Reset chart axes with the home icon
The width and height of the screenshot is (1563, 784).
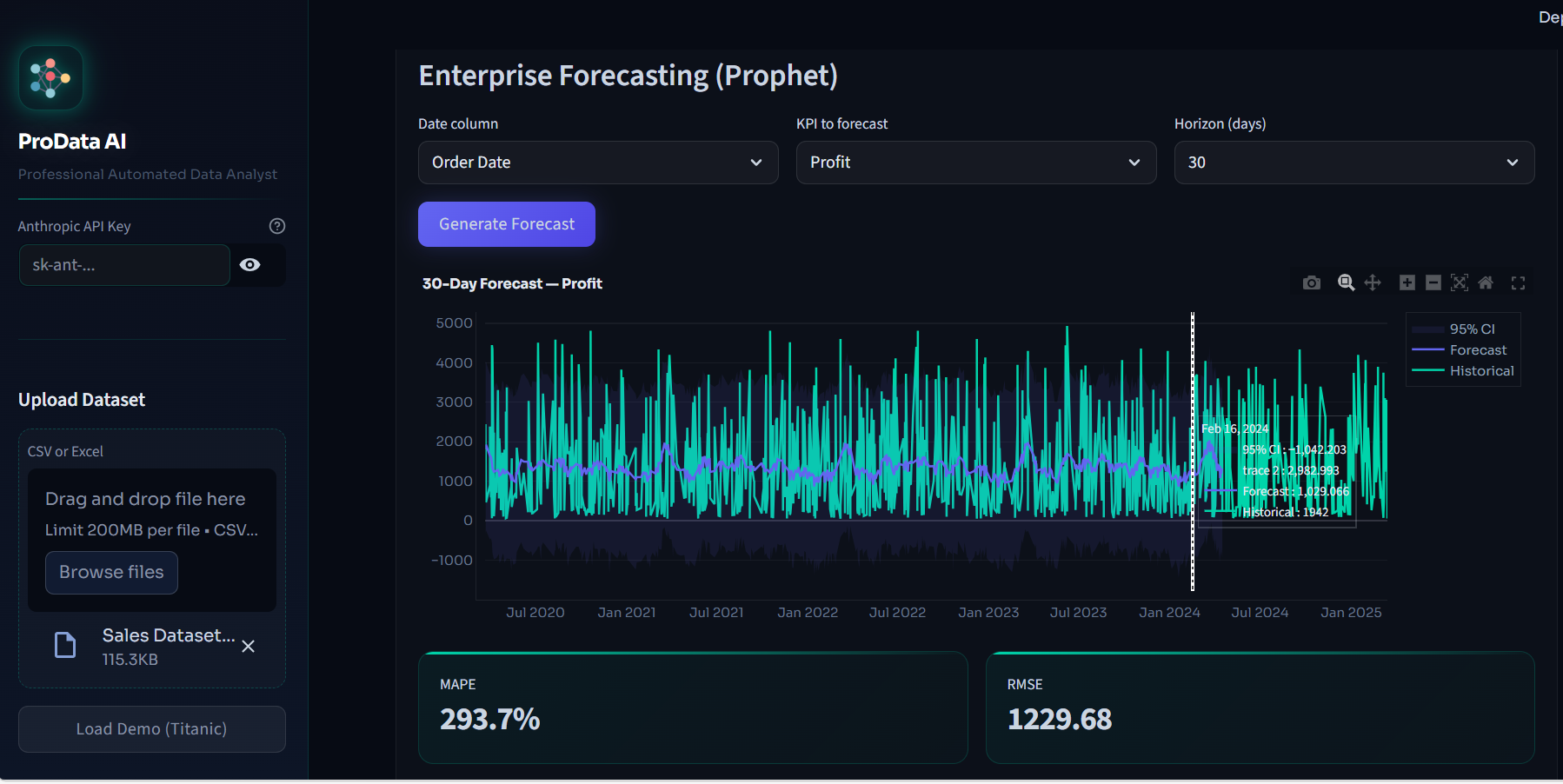(1487, 282)
